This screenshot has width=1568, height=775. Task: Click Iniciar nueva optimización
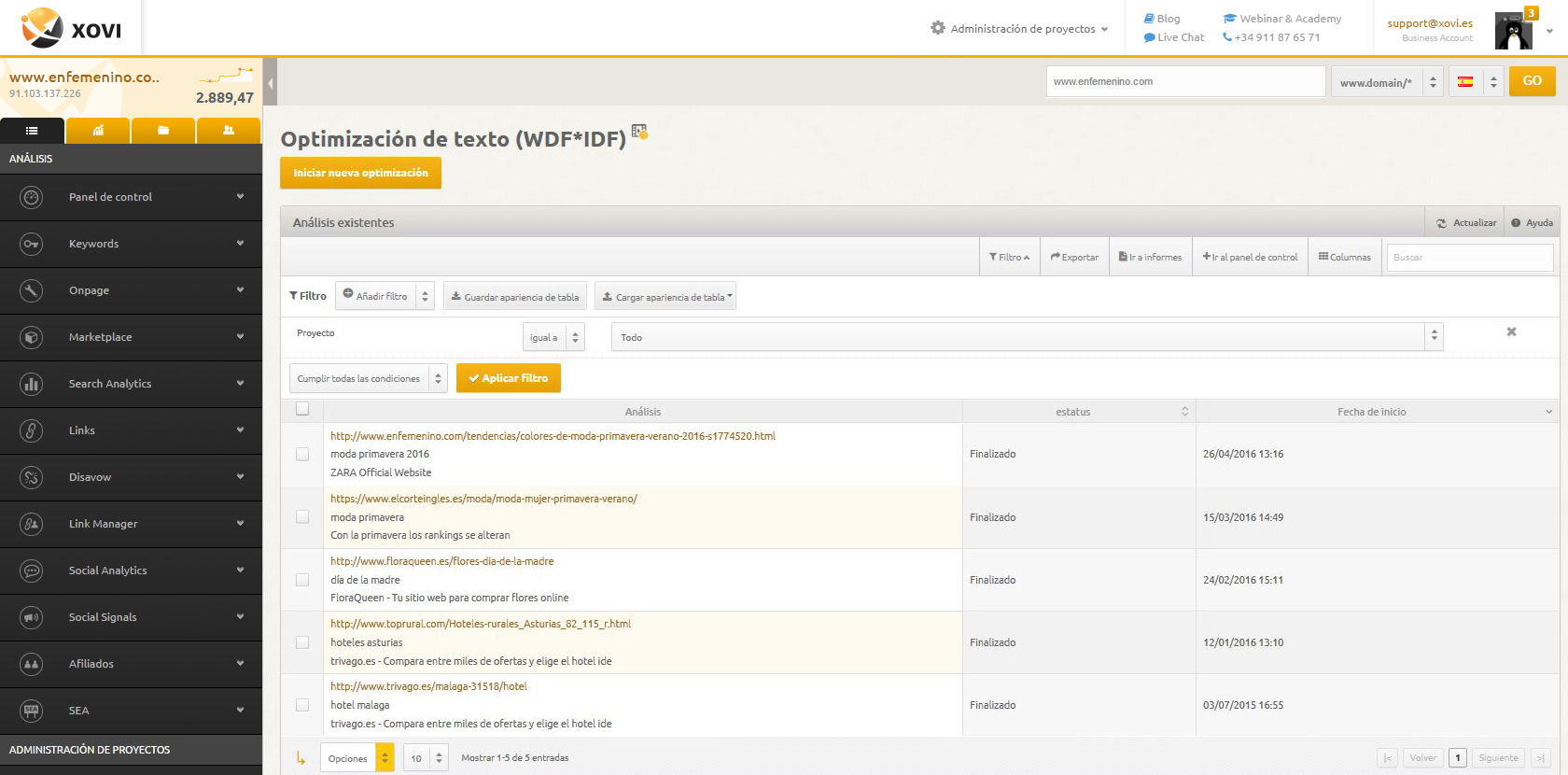pos(360,173)
